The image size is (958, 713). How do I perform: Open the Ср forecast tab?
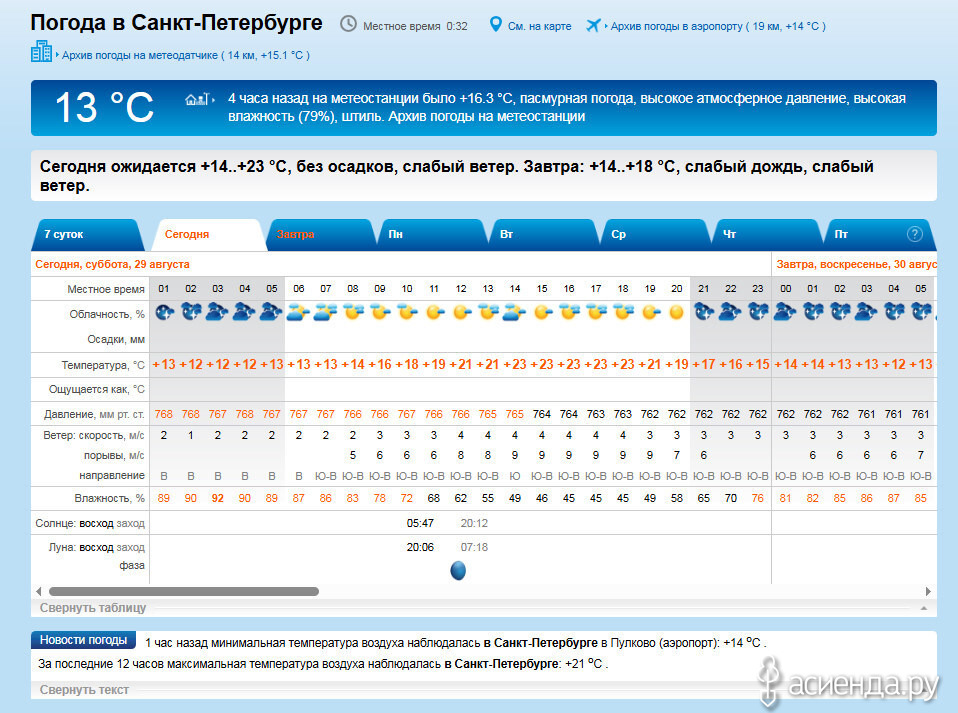(657, 235)
